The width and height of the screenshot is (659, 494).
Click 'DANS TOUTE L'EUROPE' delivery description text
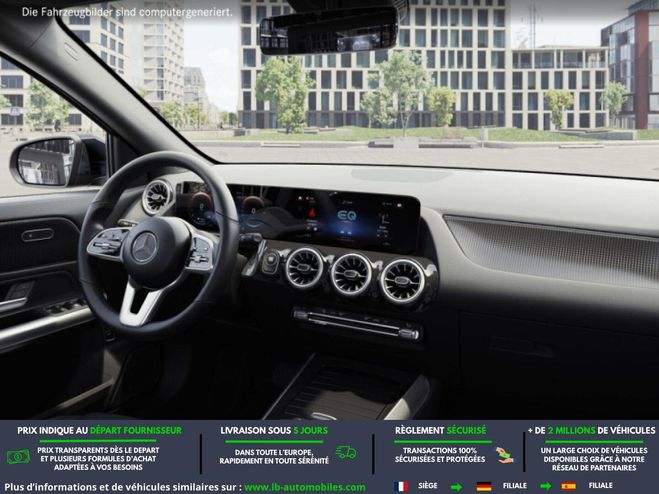tap(274, 457)
